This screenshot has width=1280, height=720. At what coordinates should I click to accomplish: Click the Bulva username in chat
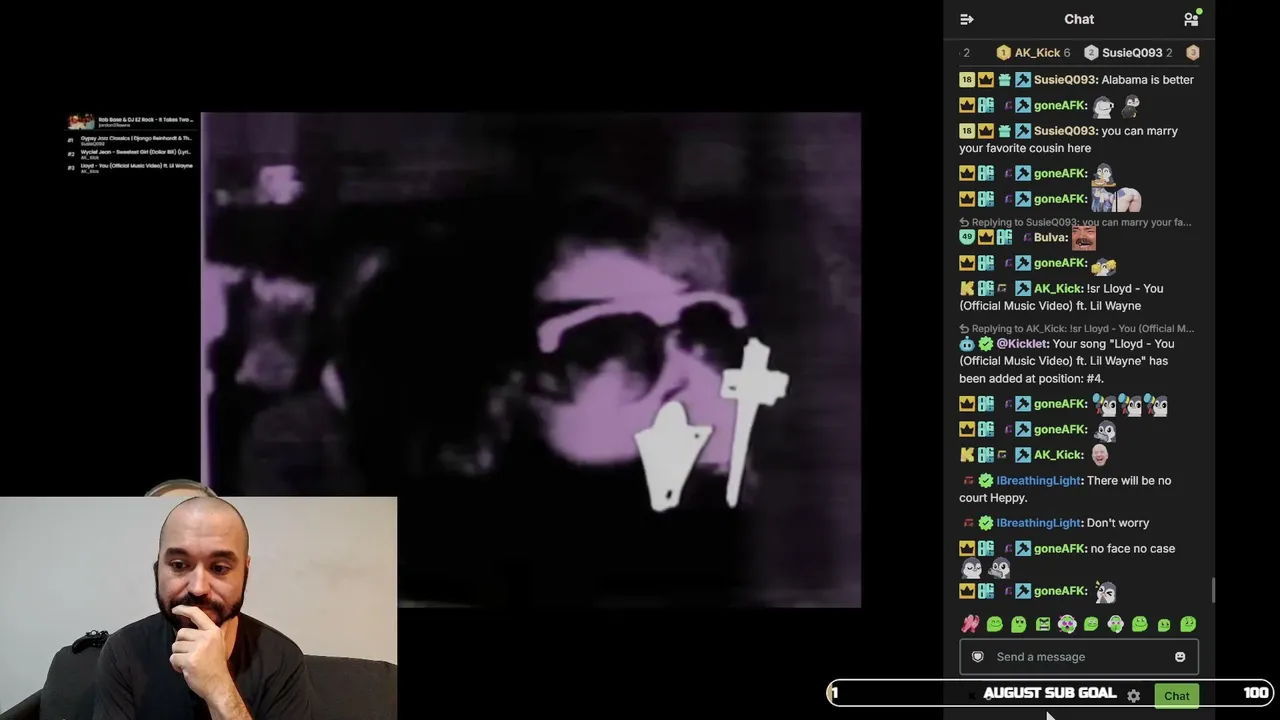[x=1050, y=238]
